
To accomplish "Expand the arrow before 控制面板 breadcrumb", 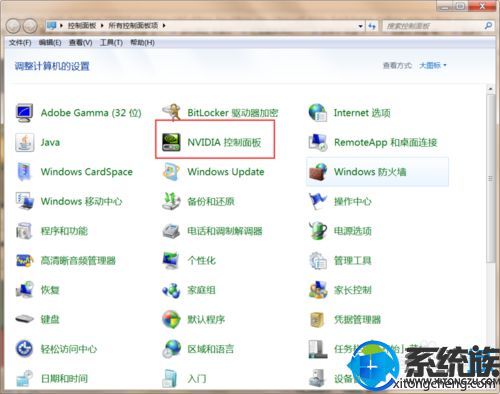I will pyautogui.click(x=61, y=25).
